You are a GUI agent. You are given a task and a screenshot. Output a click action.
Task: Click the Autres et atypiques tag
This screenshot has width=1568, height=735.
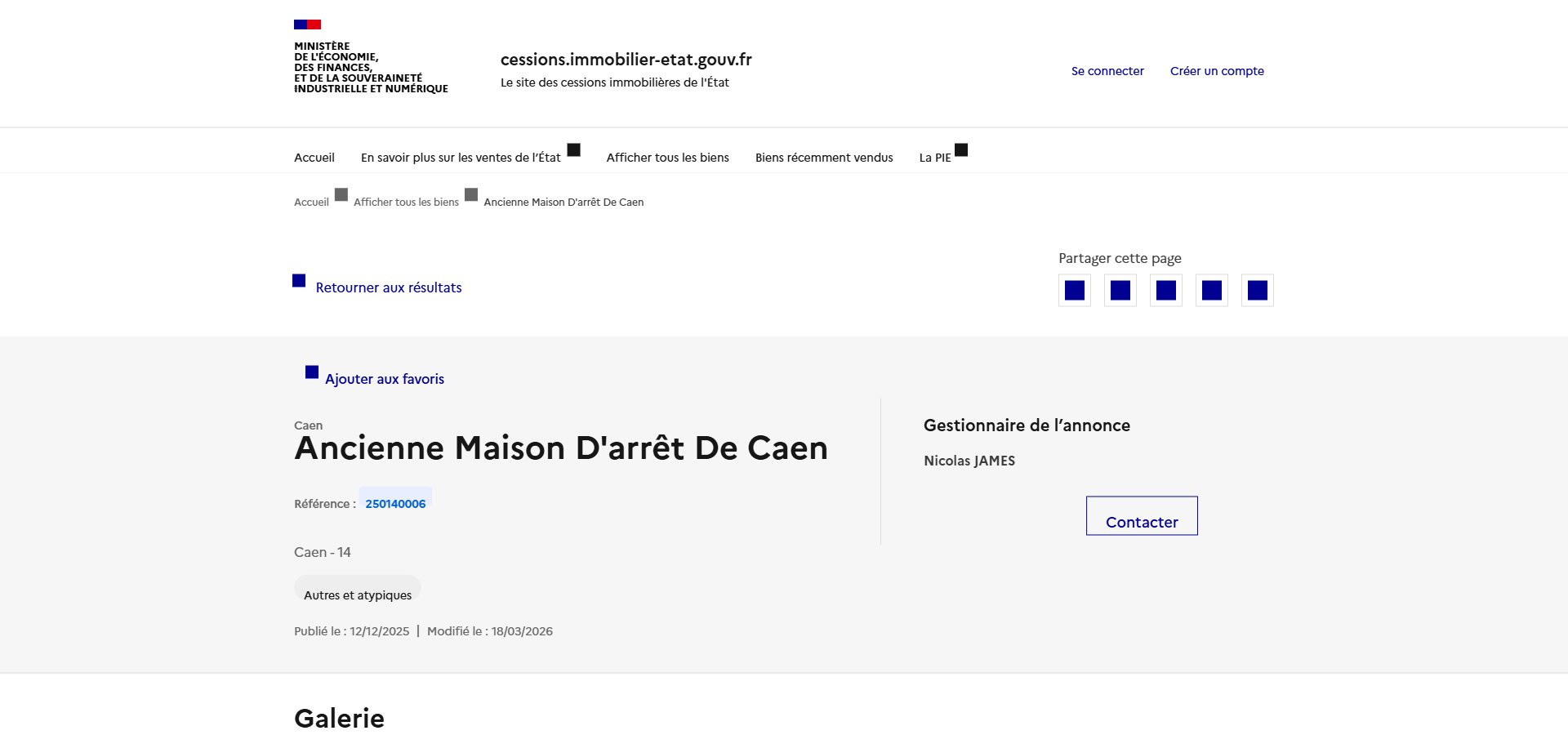tap(357, 595)
